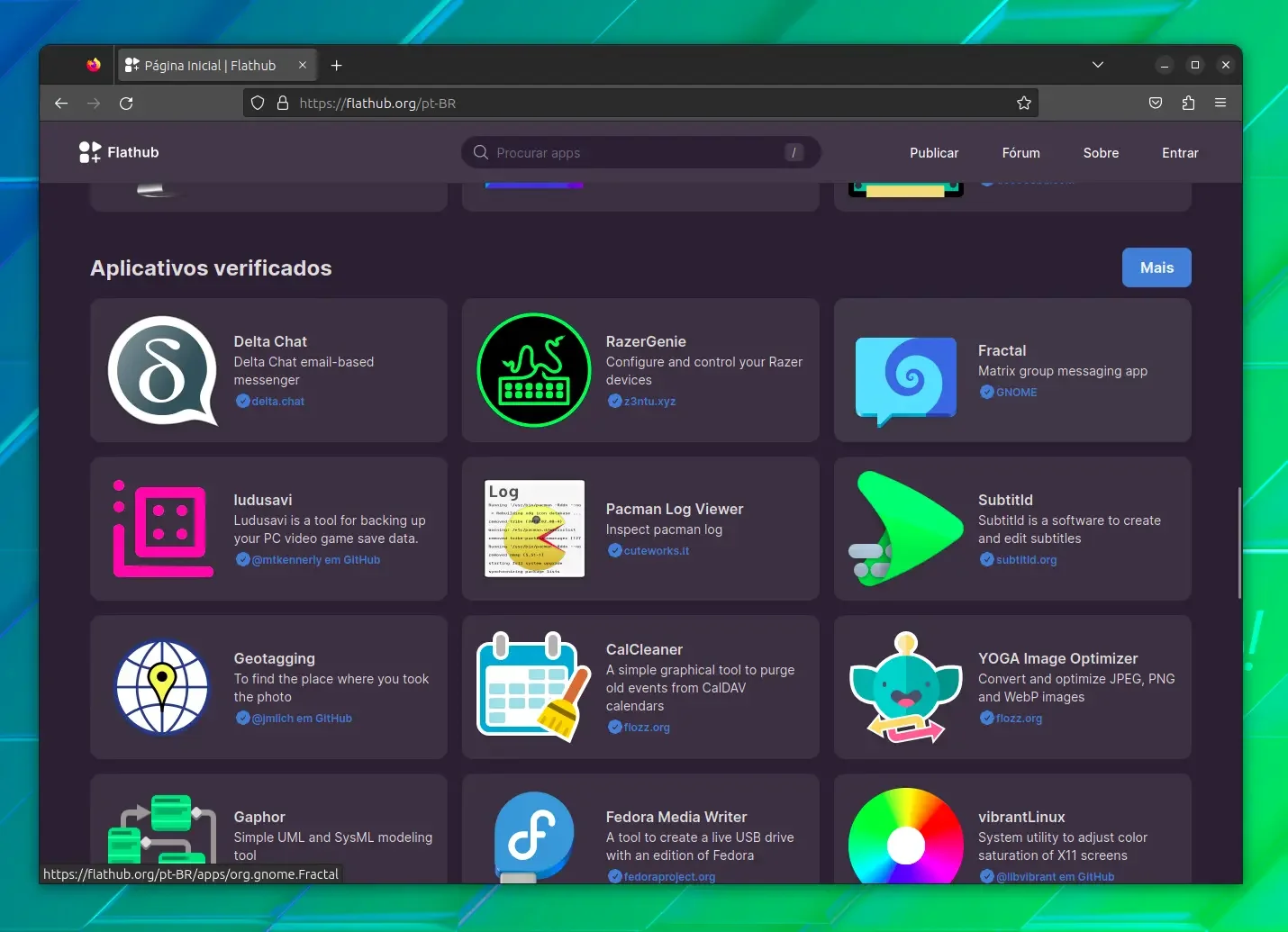Select the pink ludusavi app icon

[163, 529]
